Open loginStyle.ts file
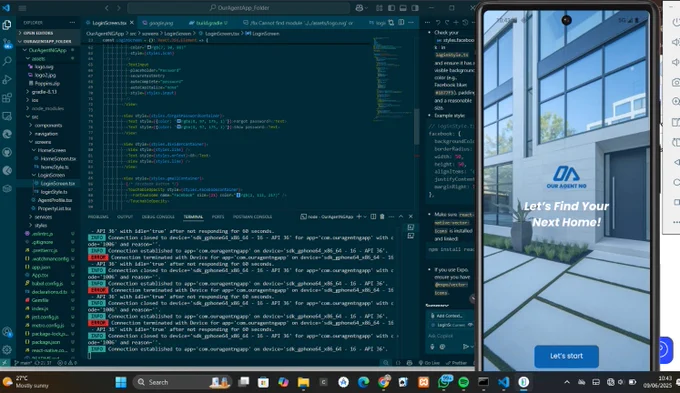The height and width of the screenshot is (393, 680). coord(54,192)
